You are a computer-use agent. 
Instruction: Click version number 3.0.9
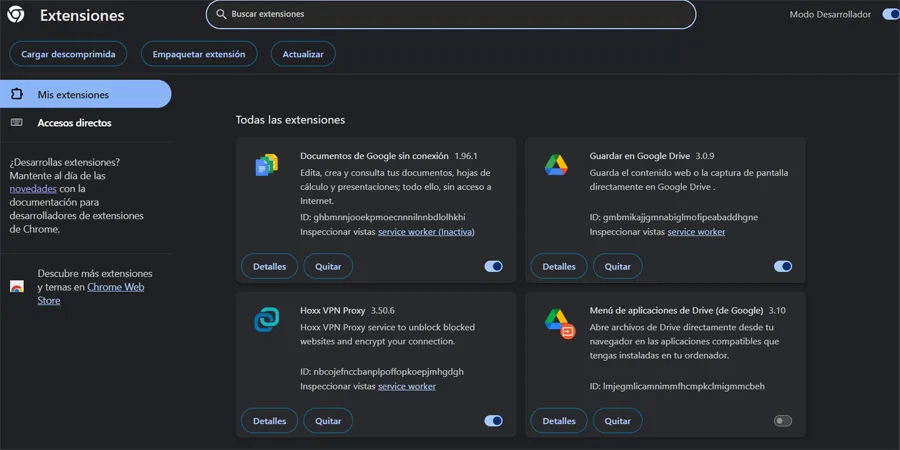tap(705, 156)
